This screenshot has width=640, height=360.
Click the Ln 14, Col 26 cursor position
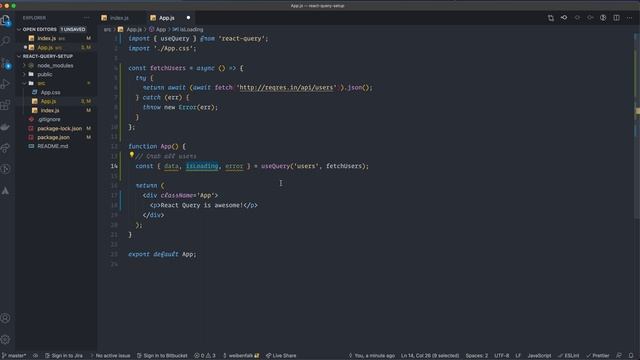(x=430, y=356)
